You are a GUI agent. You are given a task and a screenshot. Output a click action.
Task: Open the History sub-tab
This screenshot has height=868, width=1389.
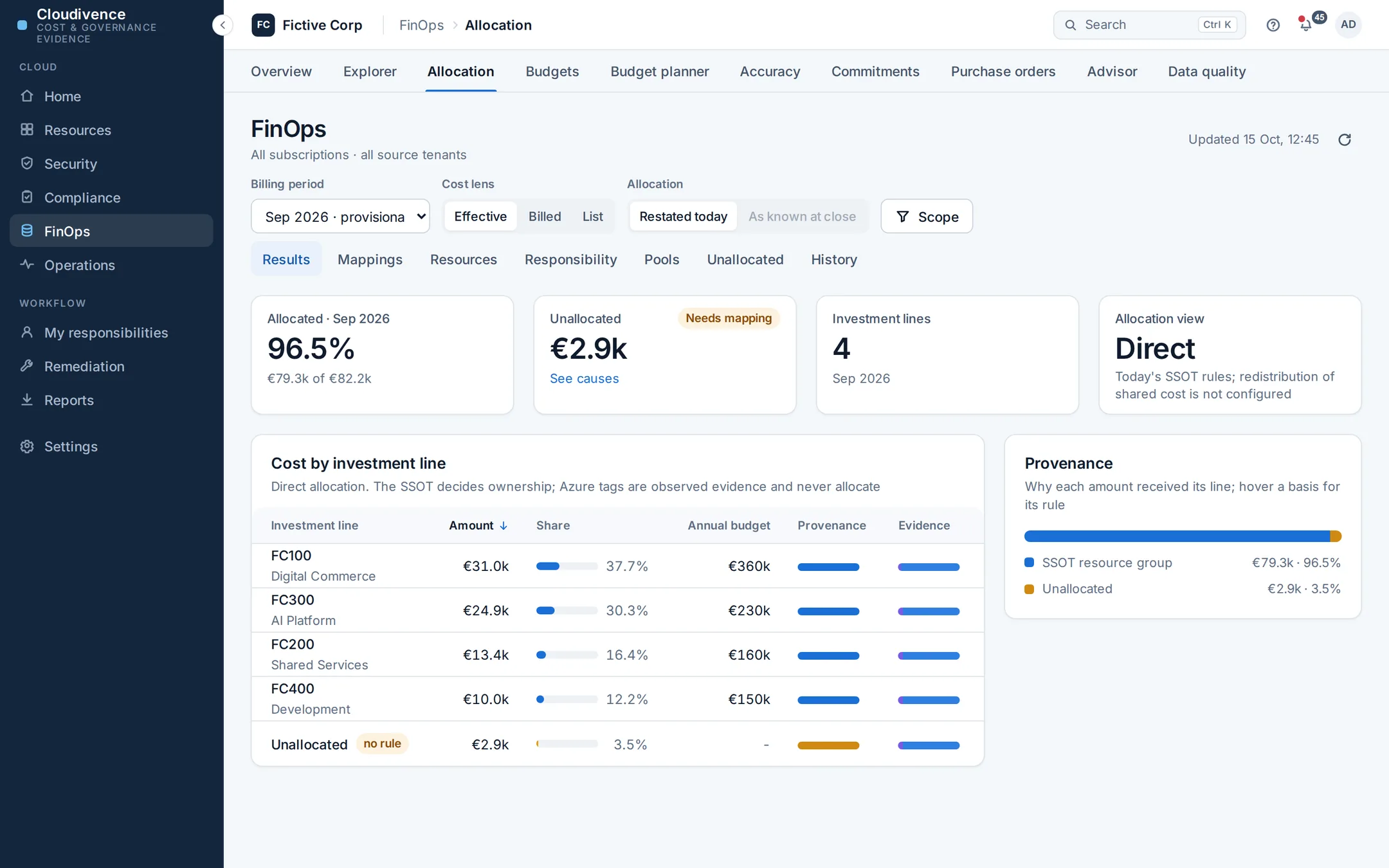tap(833, 259)
